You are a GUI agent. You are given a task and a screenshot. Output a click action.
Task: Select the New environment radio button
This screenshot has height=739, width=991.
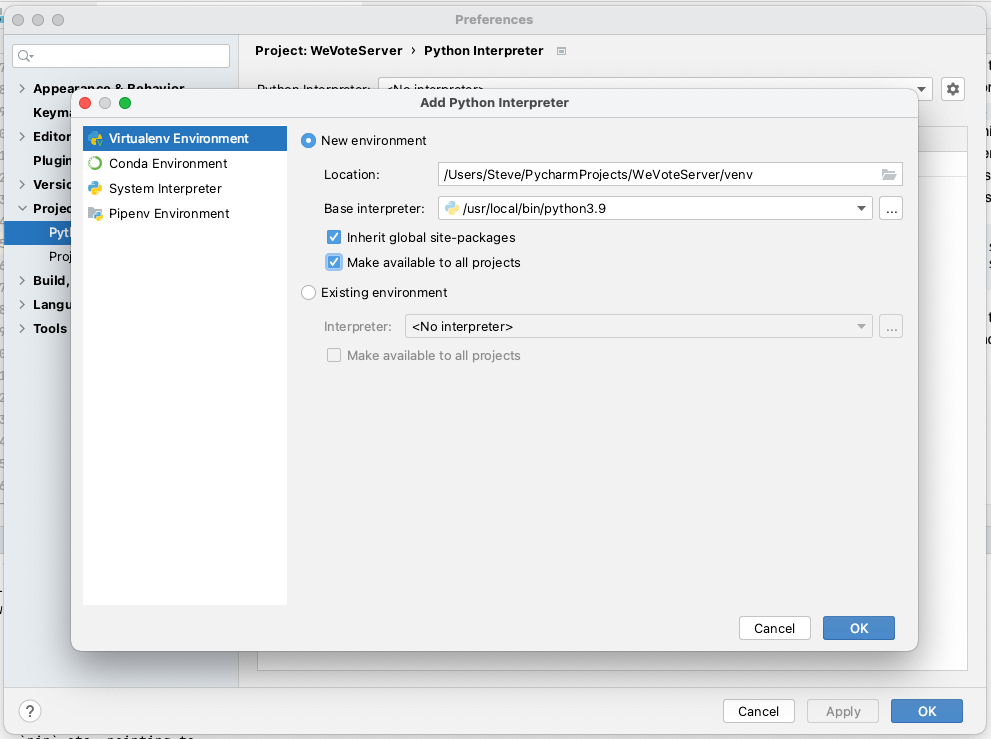308,140
